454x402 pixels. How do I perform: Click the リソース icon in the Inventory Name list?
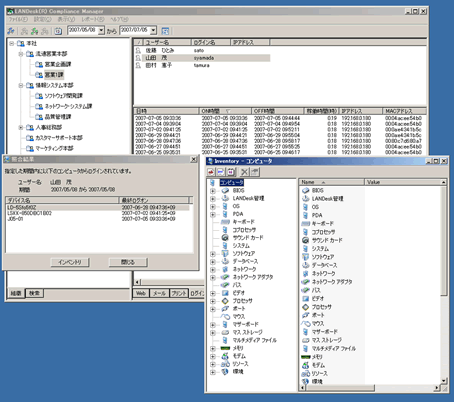point(306,373)
